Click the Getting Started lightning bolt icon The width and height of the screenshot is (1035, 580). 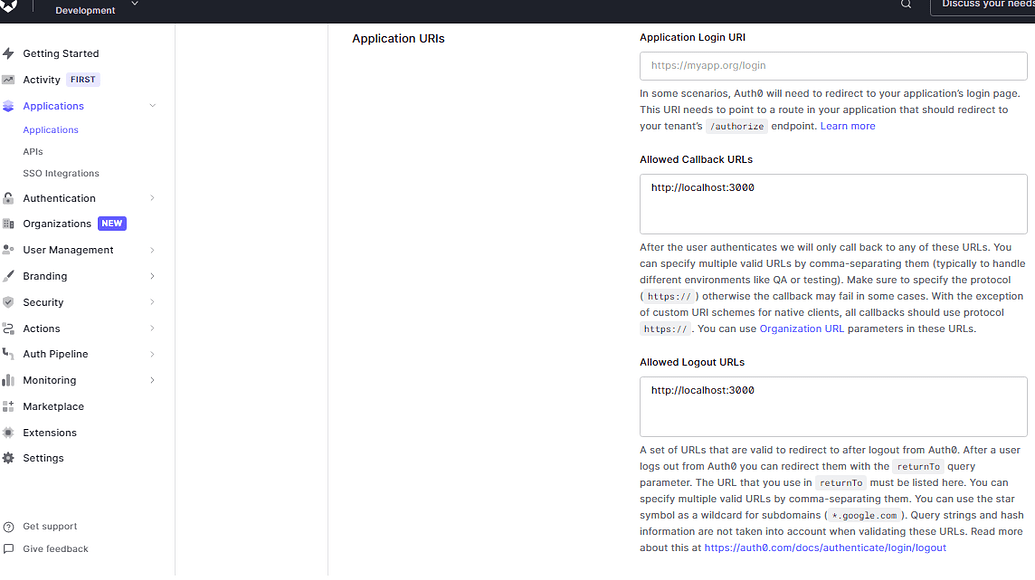click(9, 54)
